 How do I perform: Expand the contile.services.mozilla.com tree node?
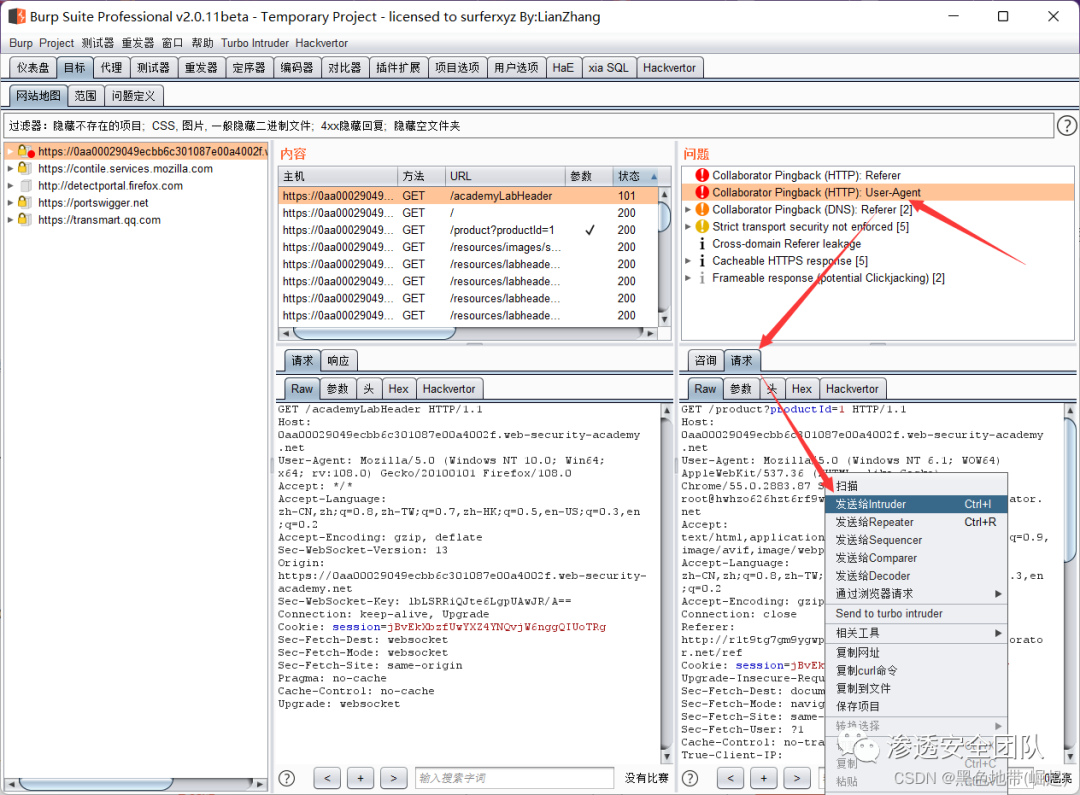point(10,168)
